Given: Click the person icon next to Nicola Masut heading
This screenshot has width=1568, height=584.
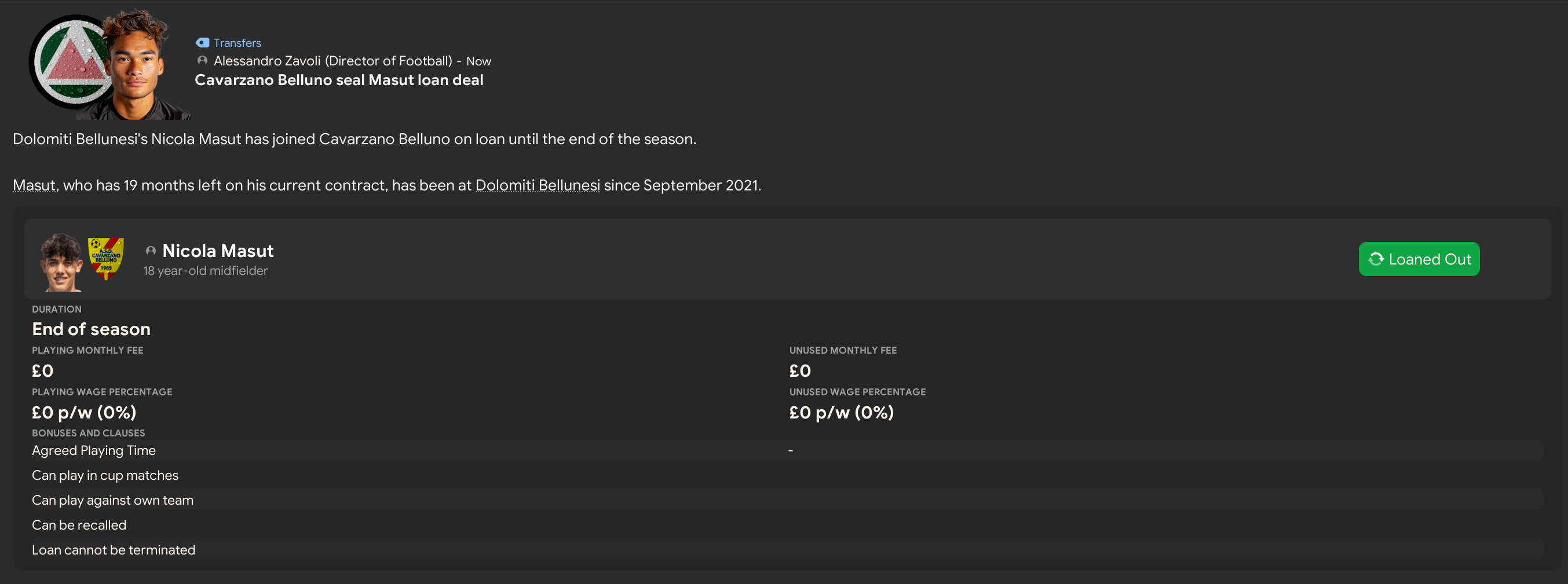Looking at the screenshot, I should pyautogui.click(x=151, y=251).
